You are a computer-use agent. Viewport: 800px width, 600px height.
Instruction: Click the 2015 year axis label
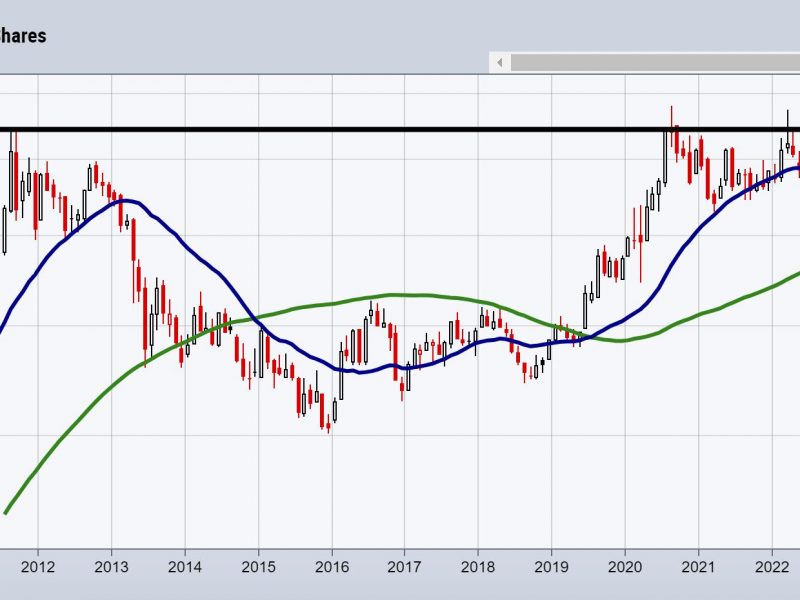click(258, 567)
